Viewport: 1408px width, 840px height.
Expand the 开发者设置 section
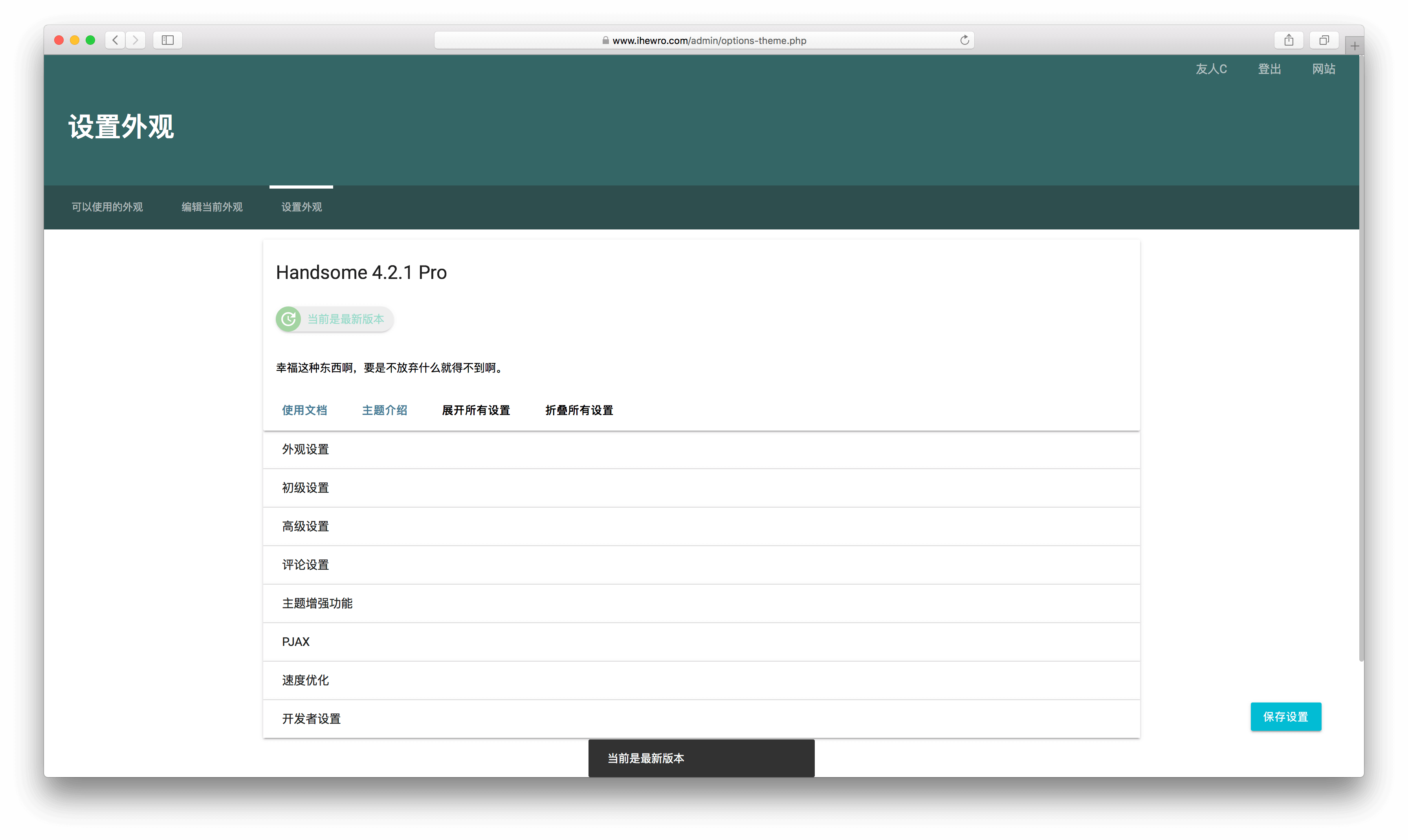tap(701, 719)
